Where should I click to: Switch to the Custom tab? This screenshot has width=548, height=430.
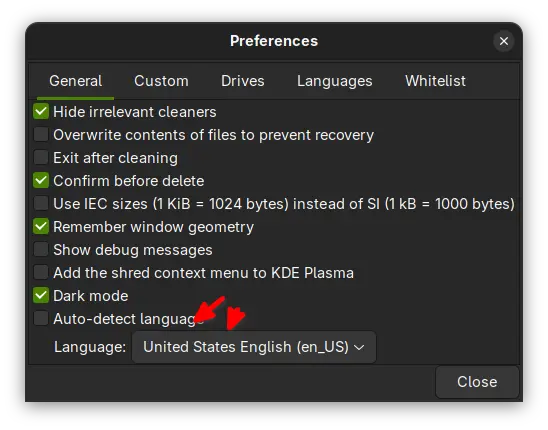pos(161,81)
